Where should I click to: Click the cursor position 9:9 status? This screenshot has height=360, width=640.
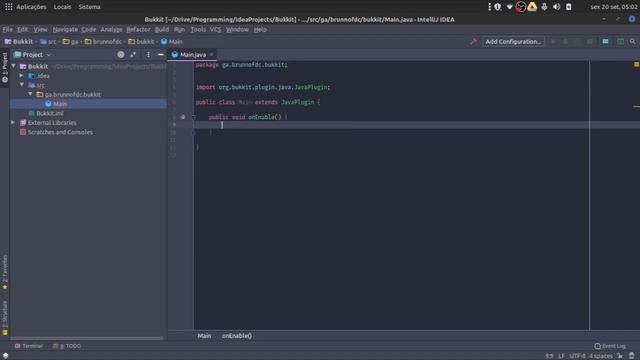(549, 356)
